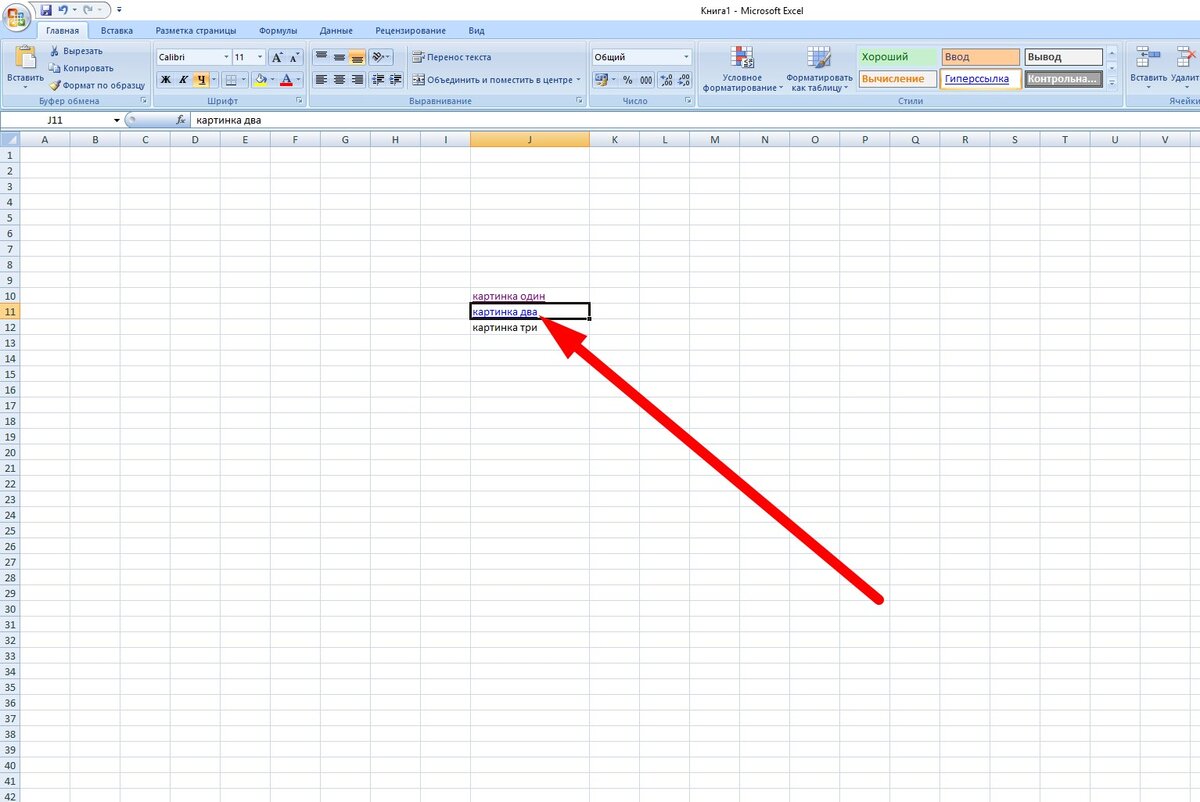Image resolution: width=1200 pixels, height=802 pixels.
Task: Open Число dialog launcher
Action: pos(686,101)
